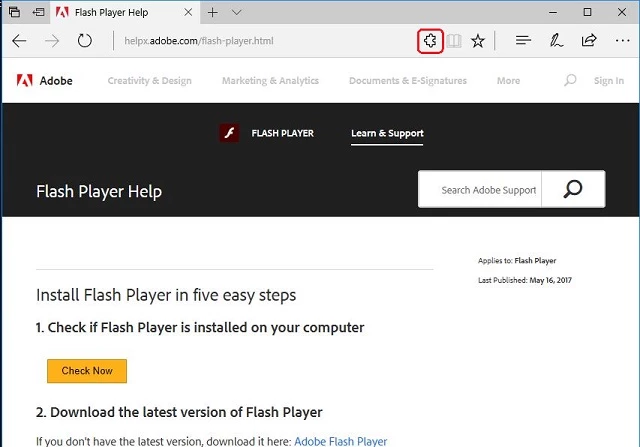
Task: Click 'Install Flash Player in five easy steps' heading
Action: coord(166,295)
